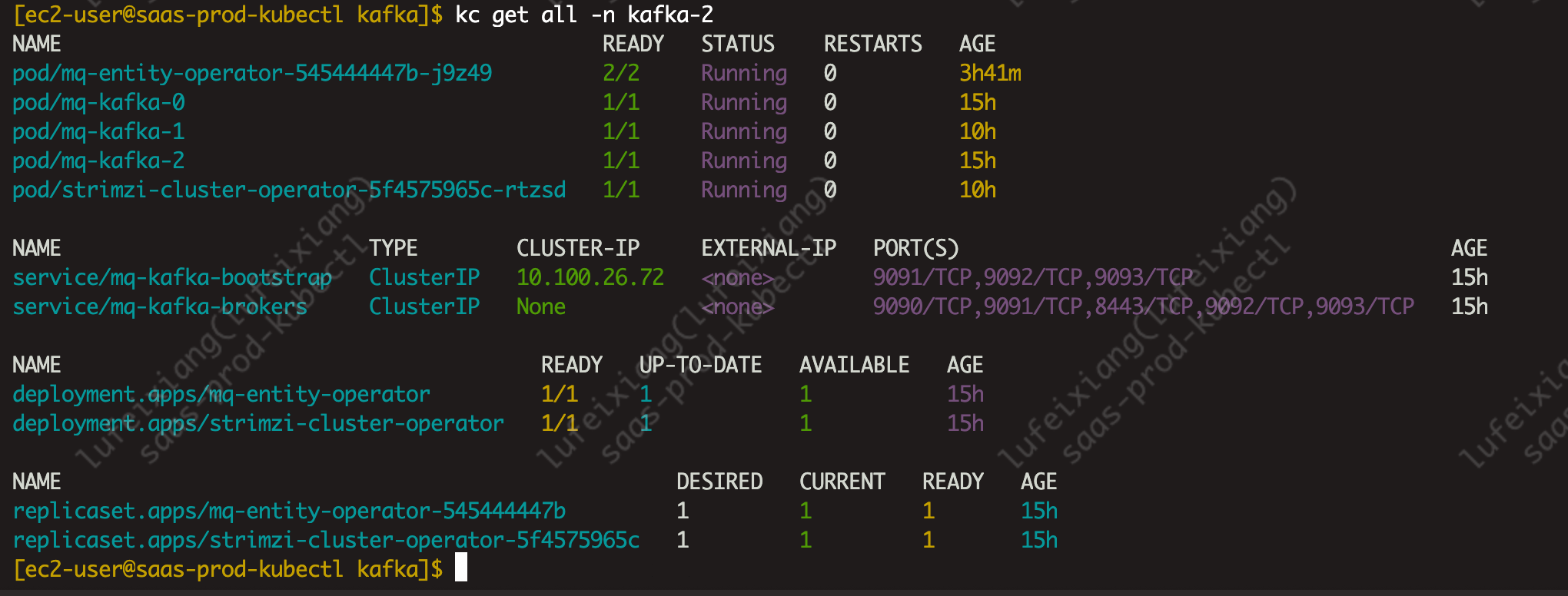
Task: Click <none> external IP of brokers service
Action: point(738,306)
